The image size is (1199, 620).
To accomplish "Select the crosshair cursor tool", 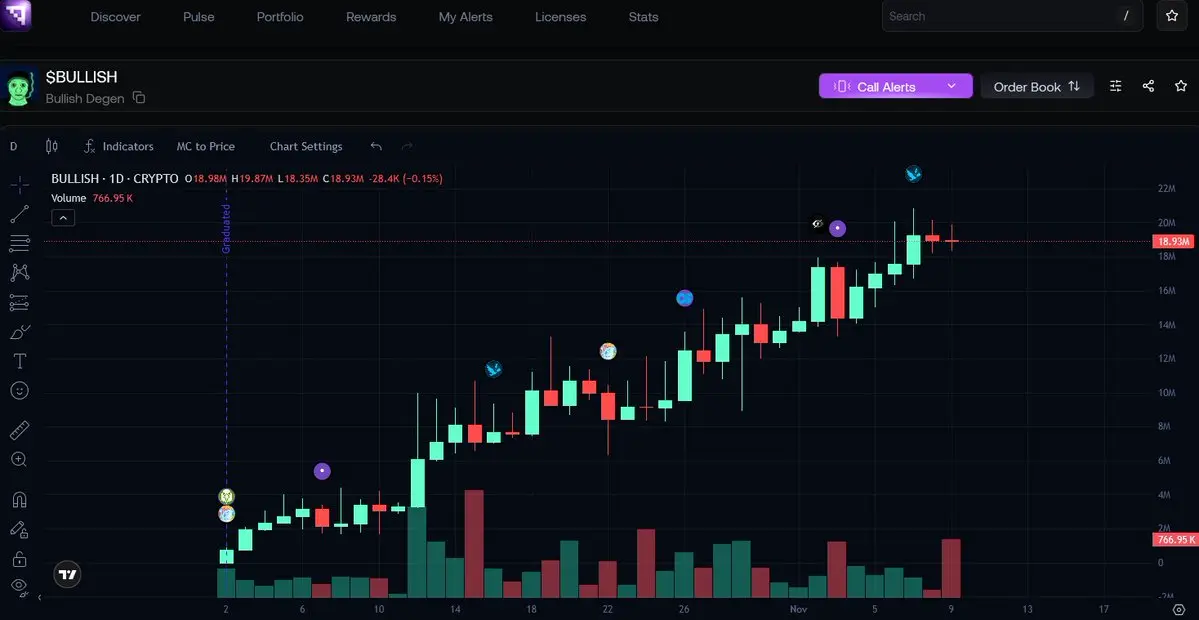I will click(x=20, y=183).
